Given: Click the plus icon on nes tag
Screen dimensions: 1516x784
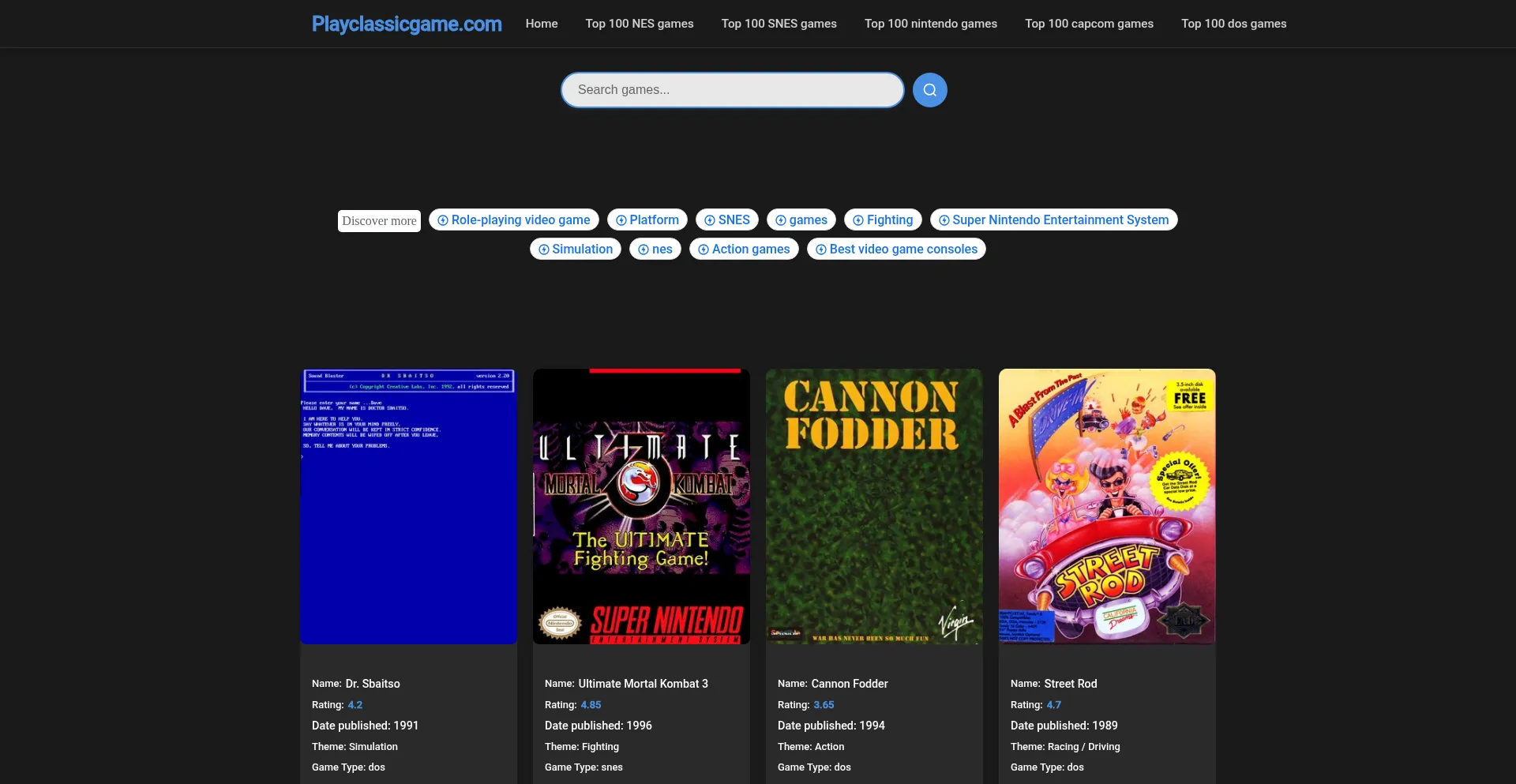Looking at the screenshot, I should point(644,249).
